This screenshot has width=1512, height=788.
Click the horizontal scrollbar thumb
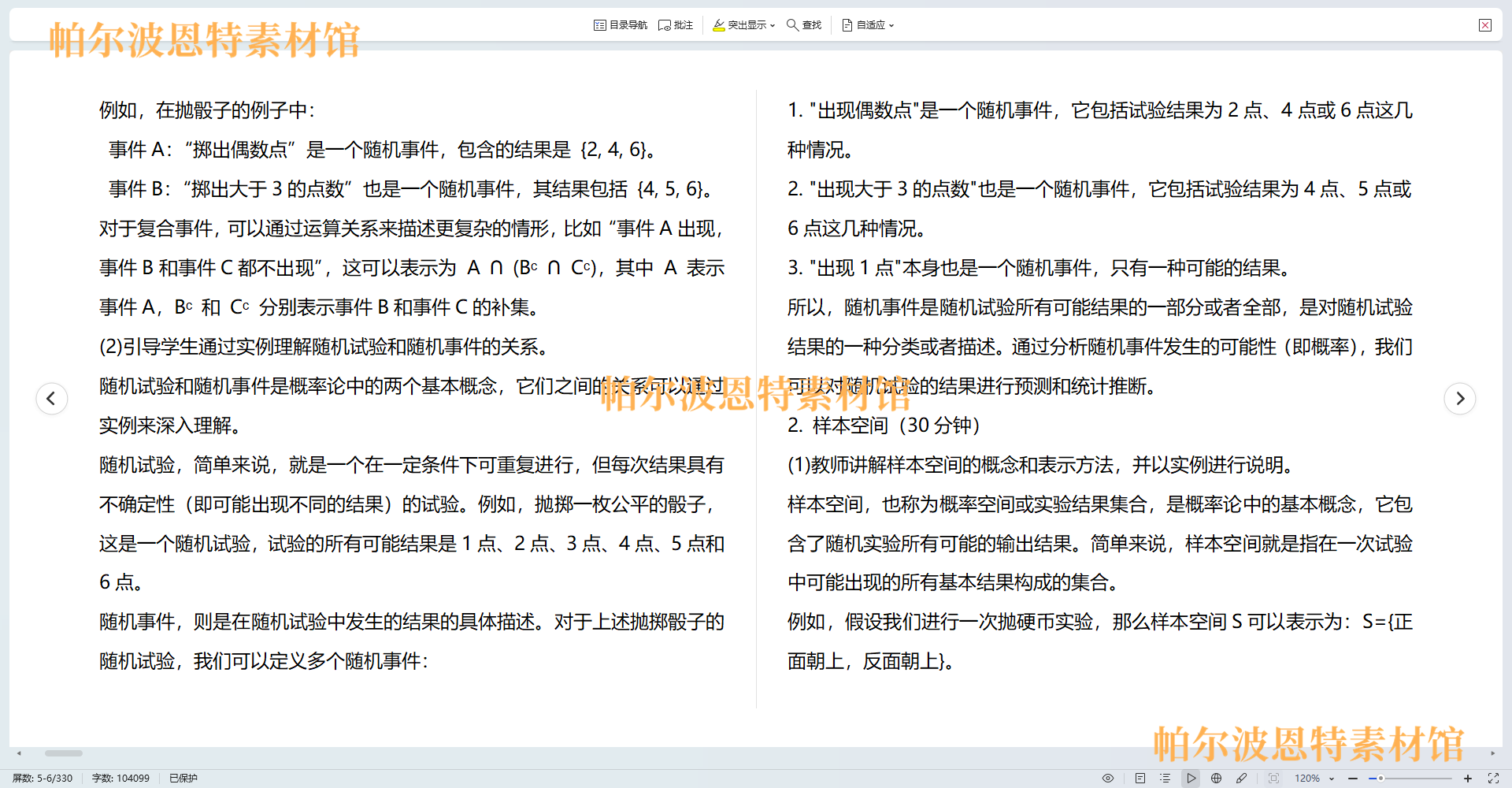64,753
